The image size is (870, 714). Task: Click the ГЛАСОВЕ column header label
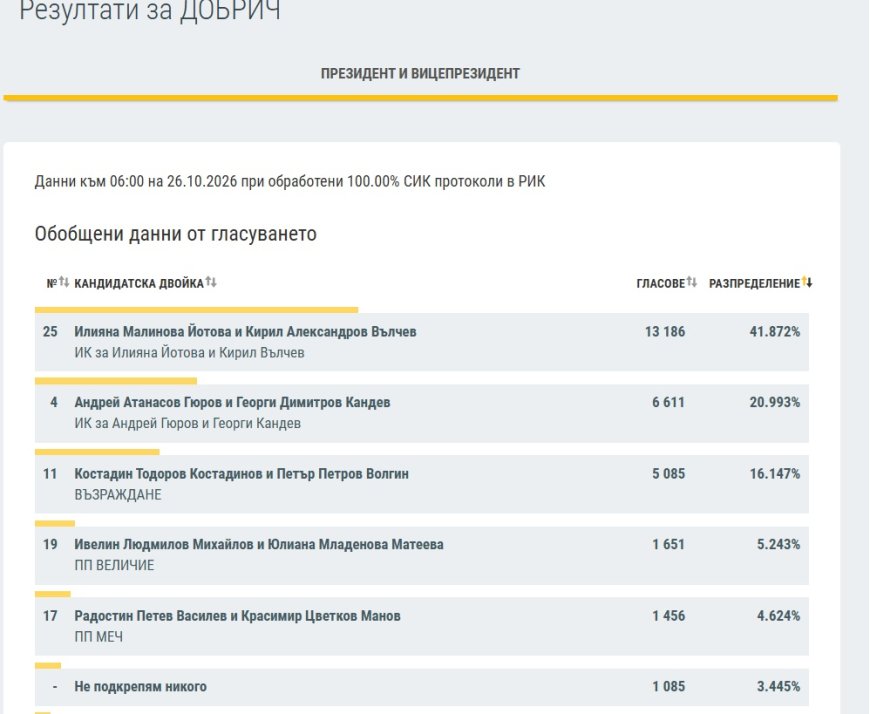click(660, 283)
